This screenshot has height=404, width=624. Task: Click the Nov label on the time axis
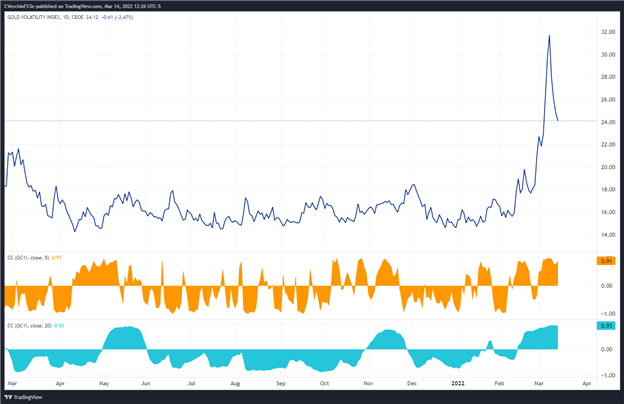tap(368, 383)
